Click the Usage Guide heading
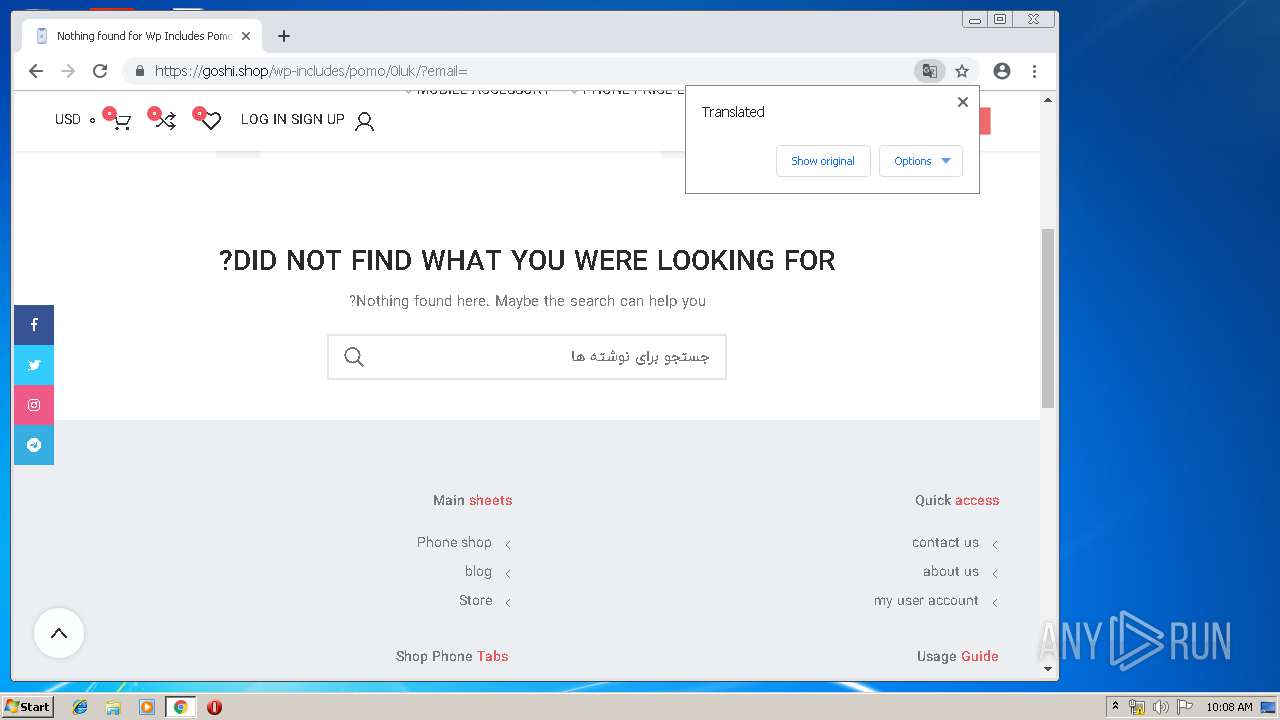Screen dimensions: 1280x720 click(x=958, y=656)
